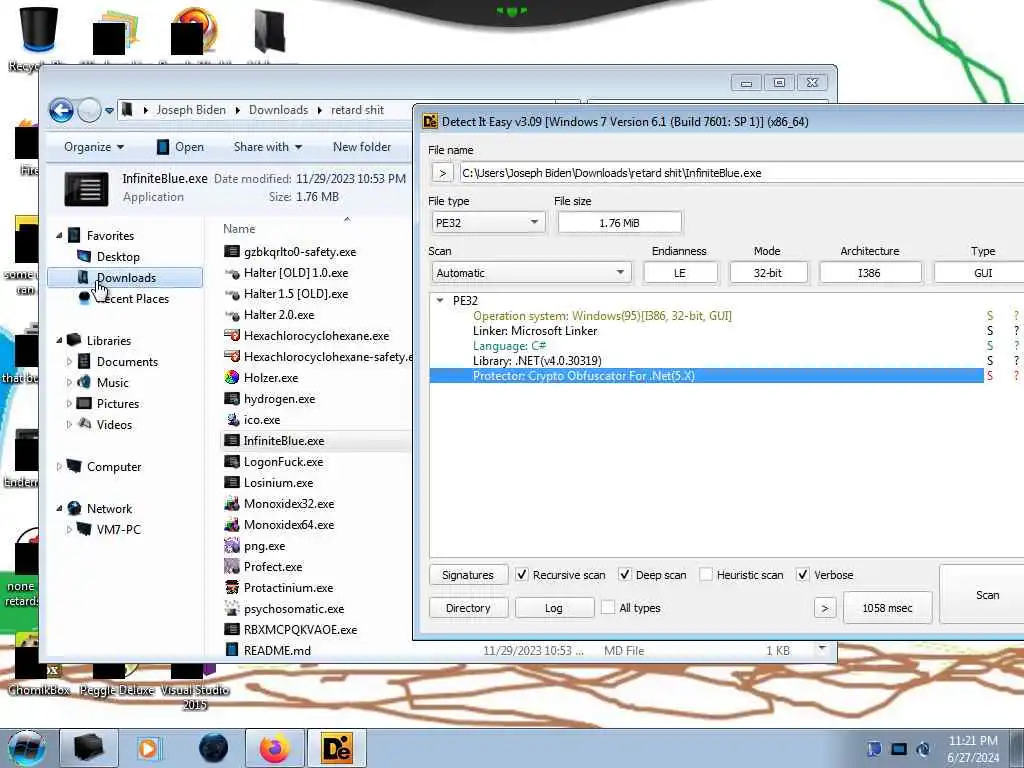Click the Name column header
Screen dimensions: 1024x768
point(239,229)
